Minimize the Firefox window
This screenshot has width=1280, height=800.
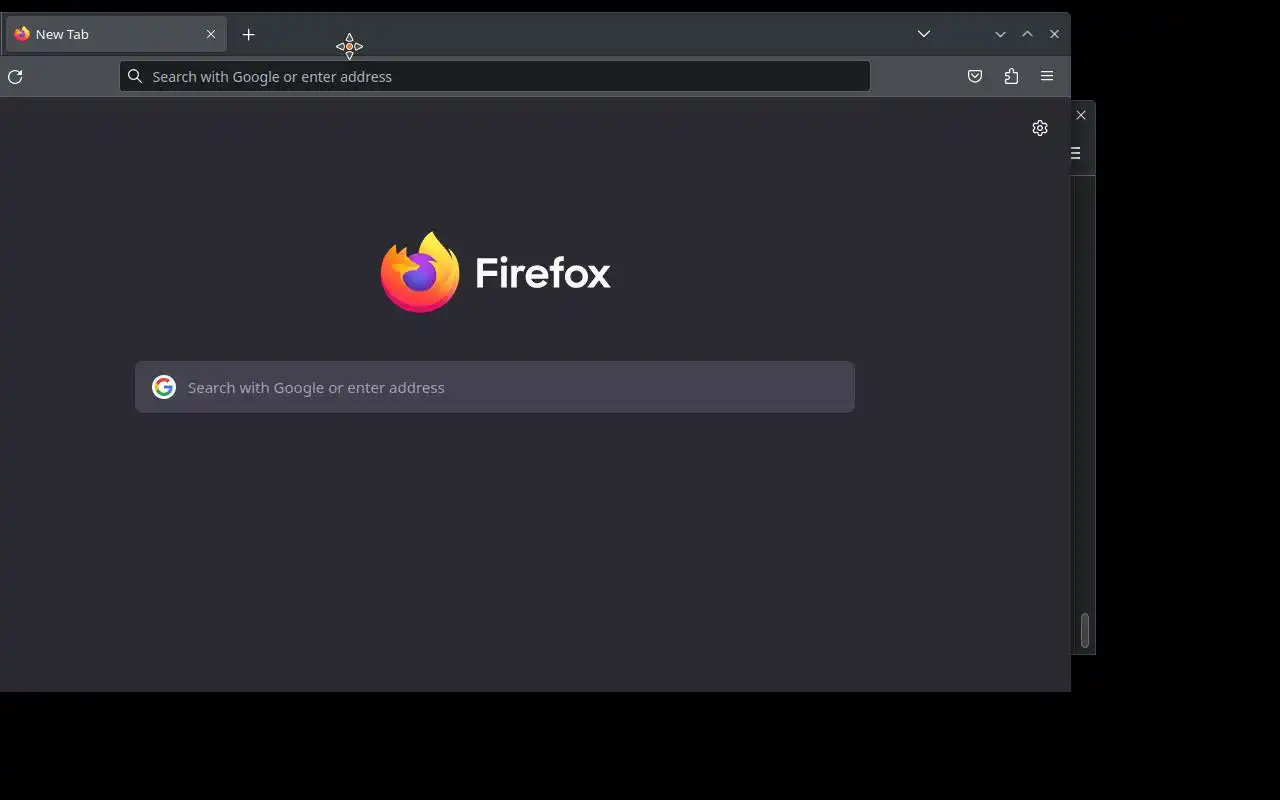[x=1000, y=34]
